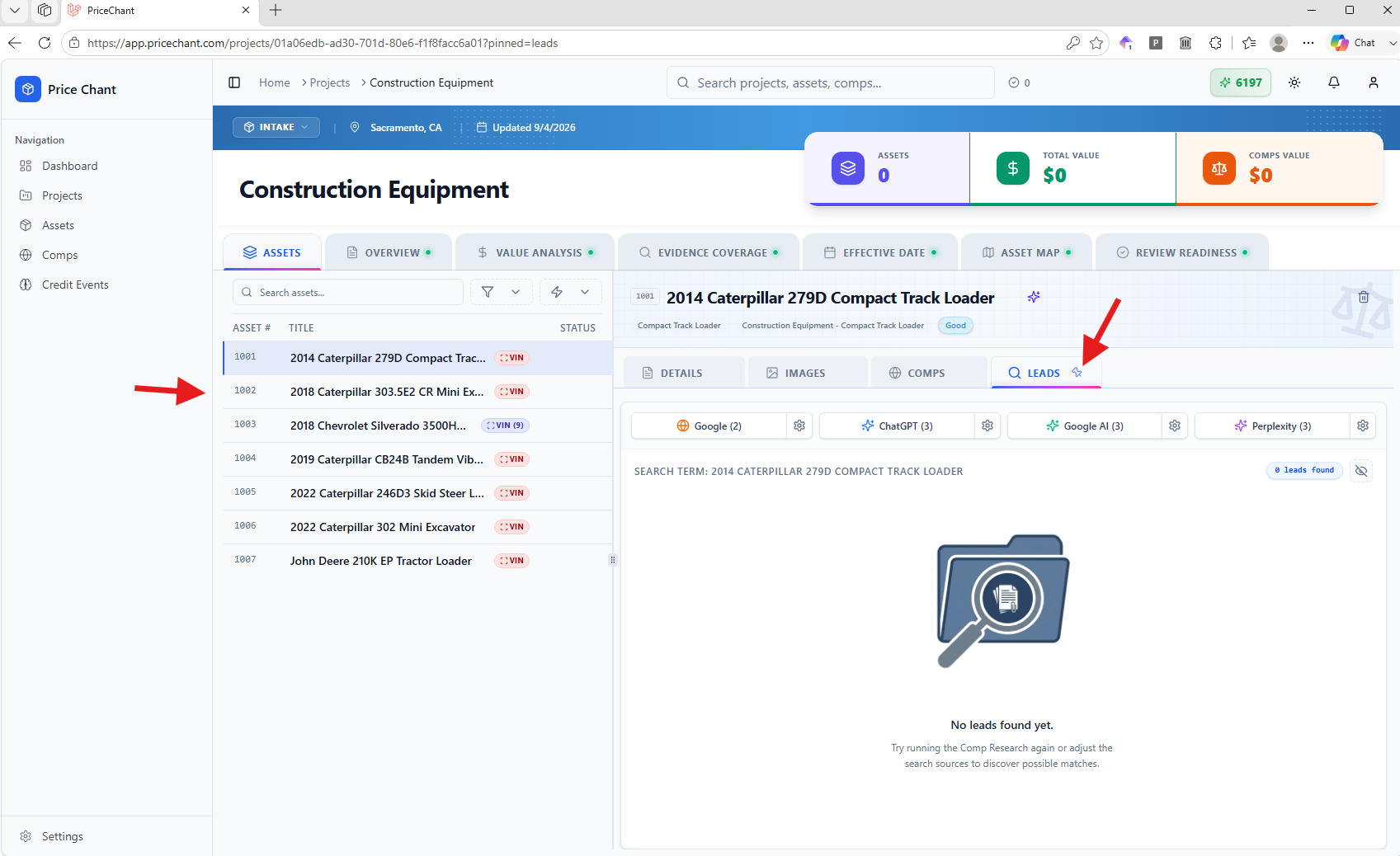Toggle hidden leads visibility eye icon
This screenshot has height=856, width=1400.
coord(1361,471)
